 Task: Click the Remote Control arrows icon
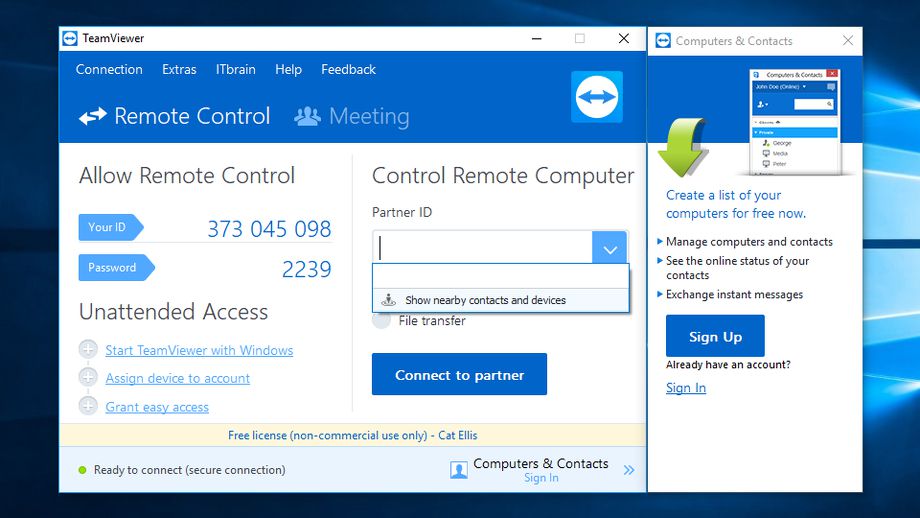tap(93, 116)
